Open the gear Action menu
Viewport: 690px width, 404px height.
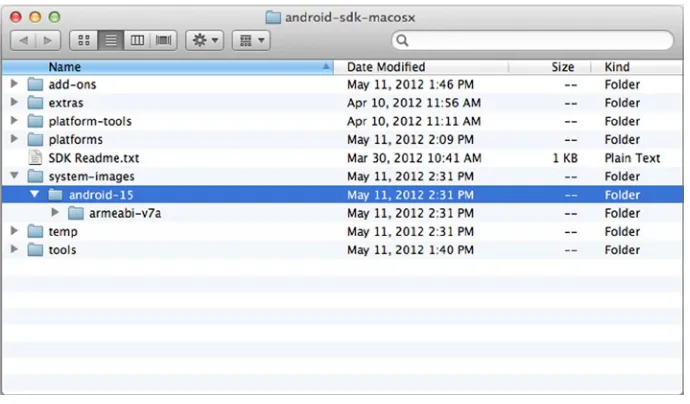coord(205,40)
